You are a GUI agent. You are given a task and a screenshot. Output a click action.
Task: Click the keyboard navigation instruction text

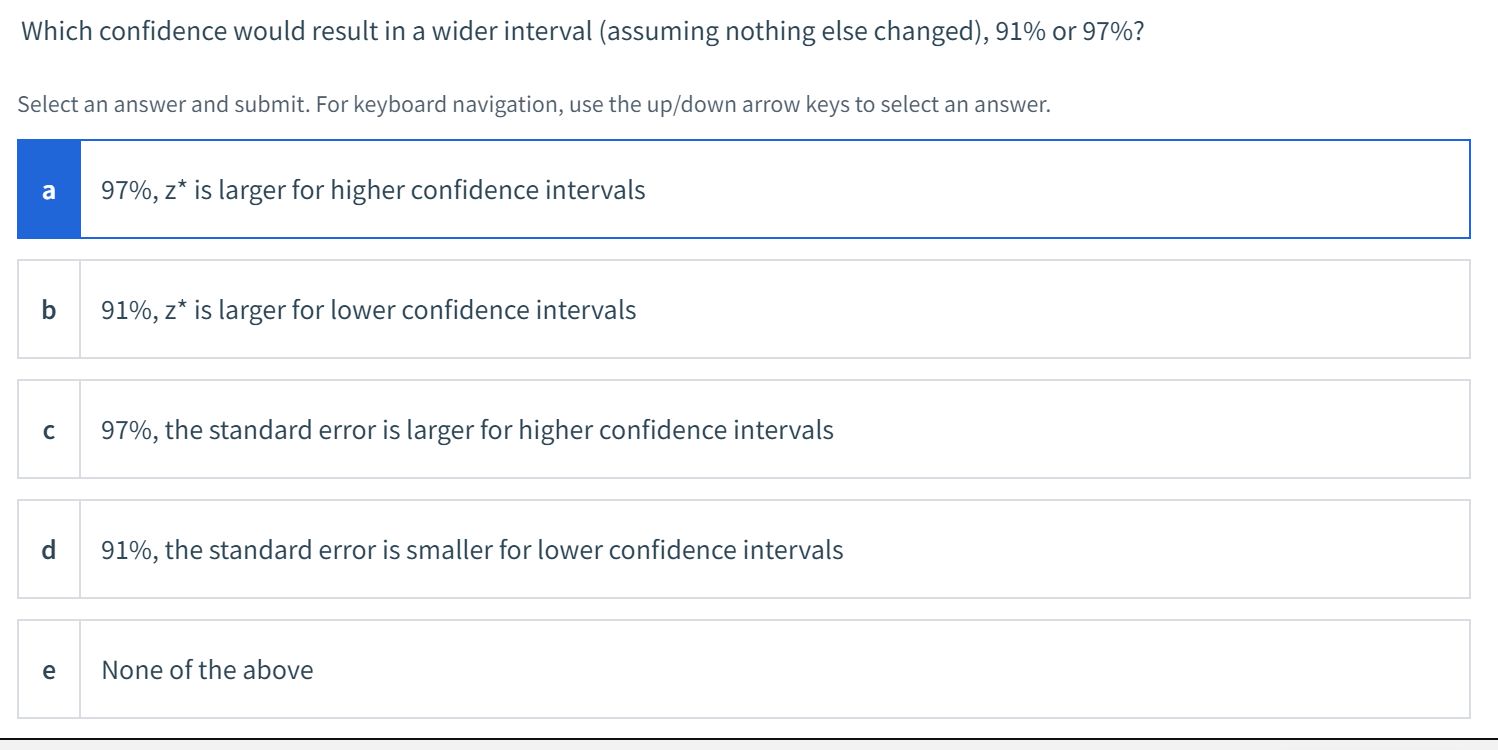(x=534, y=103)
